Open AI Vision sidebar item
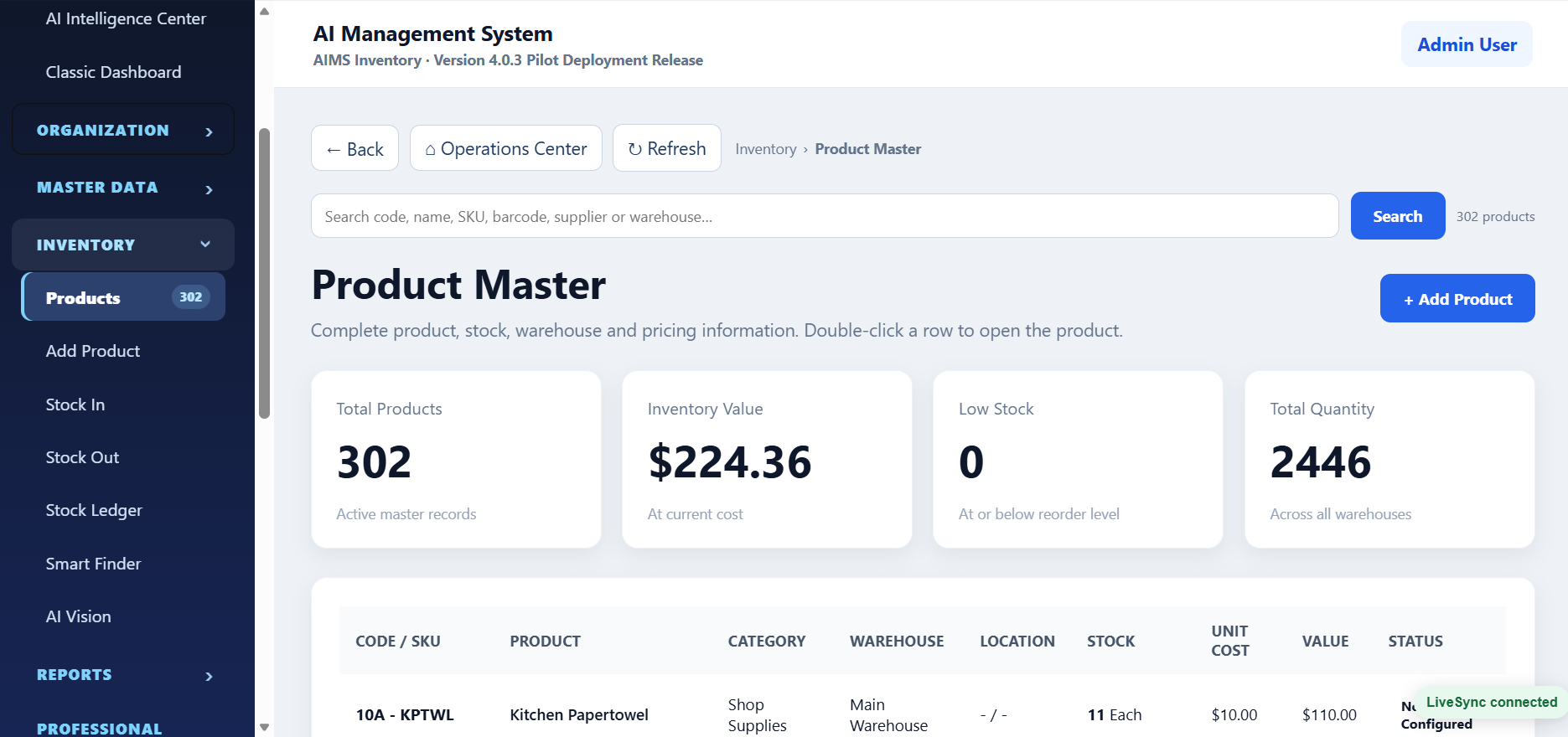This screenshot has width=1568, height=737. click(x=78, y=616)
